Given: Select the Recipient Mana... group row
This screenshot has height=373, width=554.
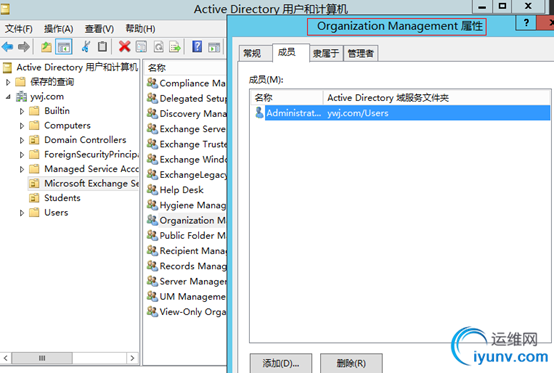Looking at the screenshot, I should (186, 250).
